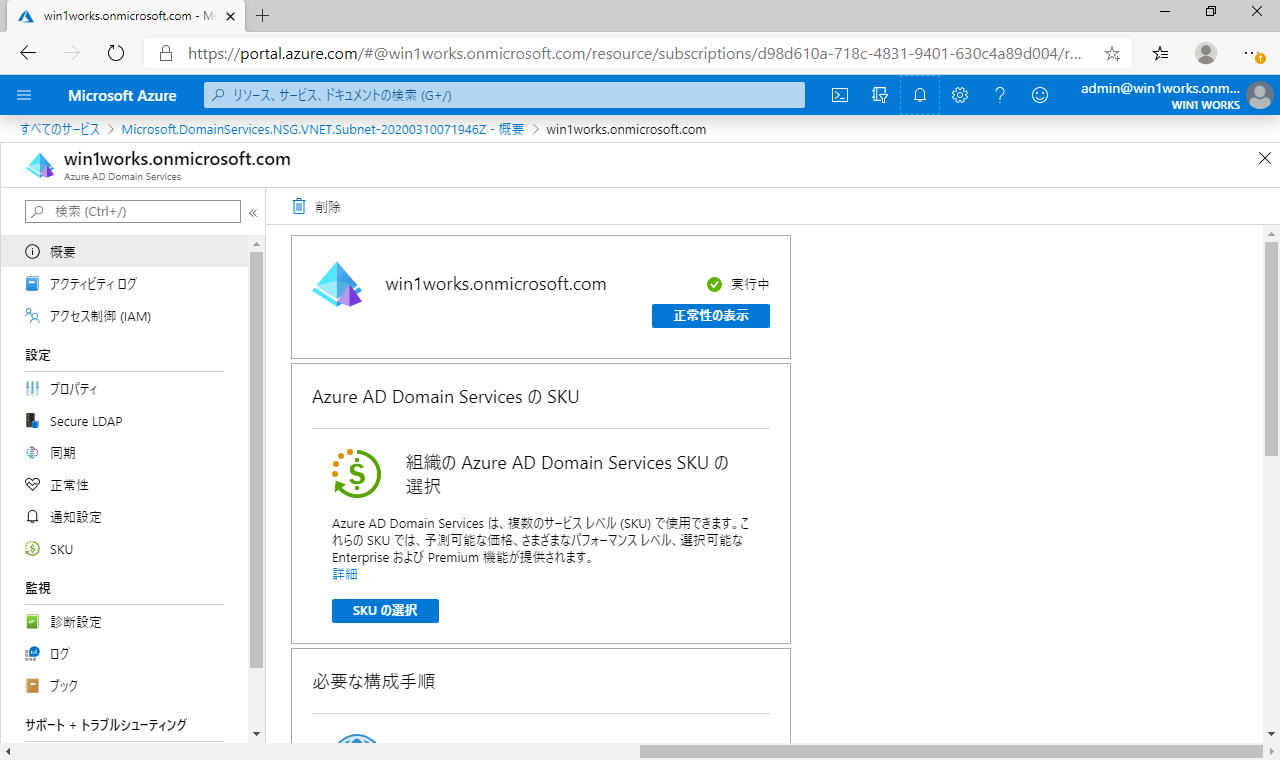Follow the 詳細 link in SKU card
Screen dimensions: 1280x760
[x=345, y=574]
